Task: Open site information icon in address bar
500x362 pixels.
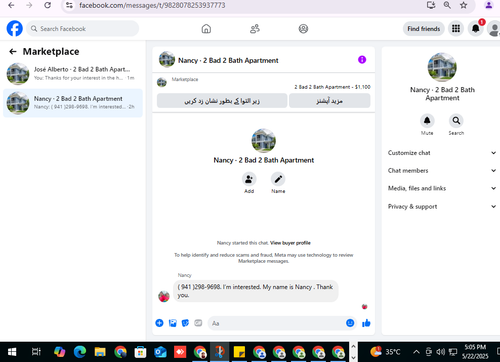Action: pos(69,5)
